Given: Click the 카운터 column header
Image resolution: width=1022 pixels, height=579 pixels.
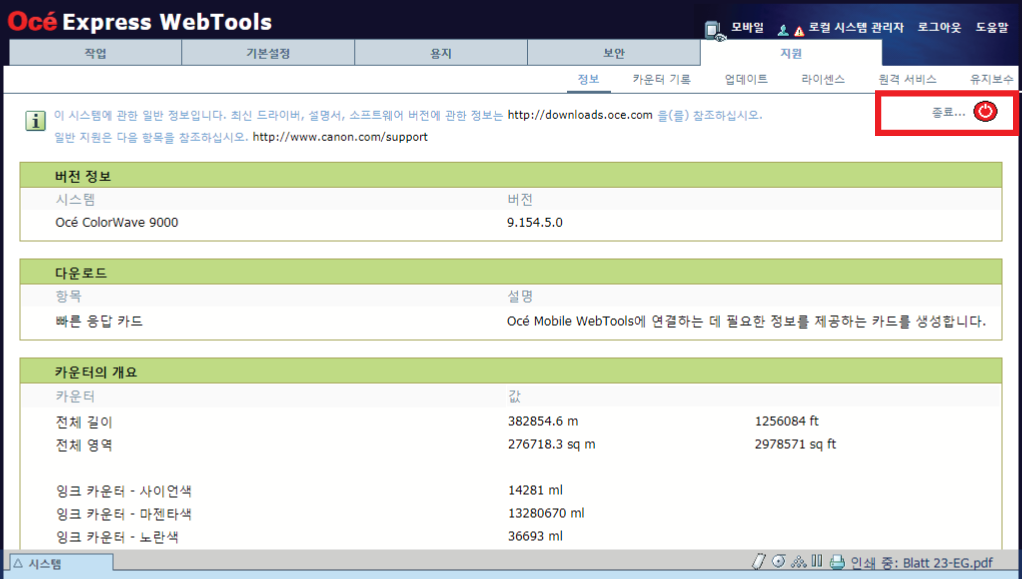Looking at the screenshot, I should [x=76, y=396].
